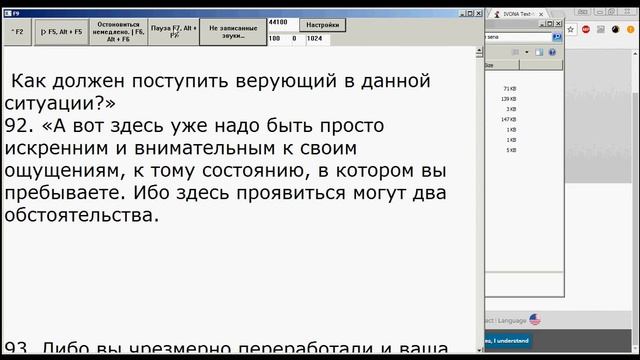Open the blue help icon in side window
The height and width of the screenshot is (360, 640).
coord(552,52)
